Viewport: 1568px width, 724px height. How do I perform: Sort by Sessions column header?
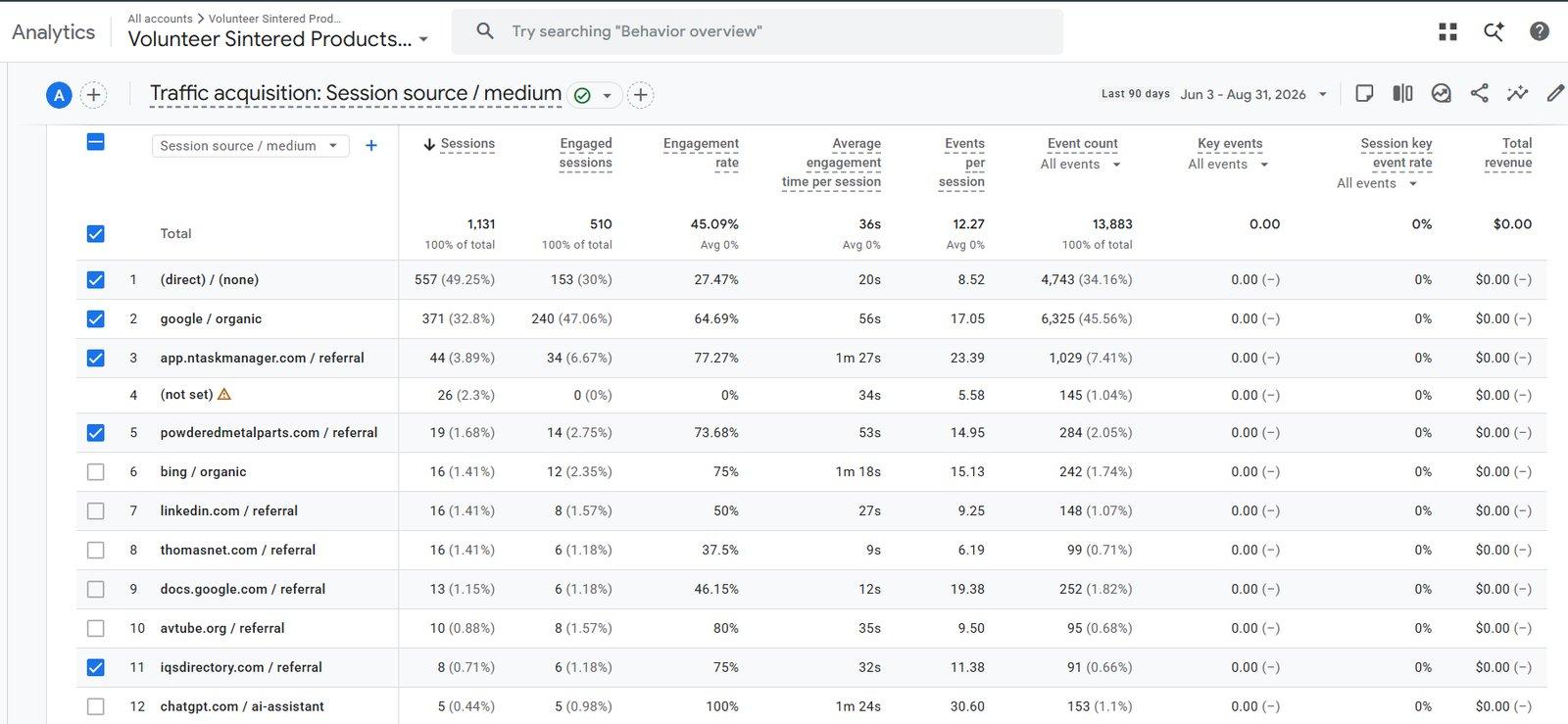coord(467,144)
